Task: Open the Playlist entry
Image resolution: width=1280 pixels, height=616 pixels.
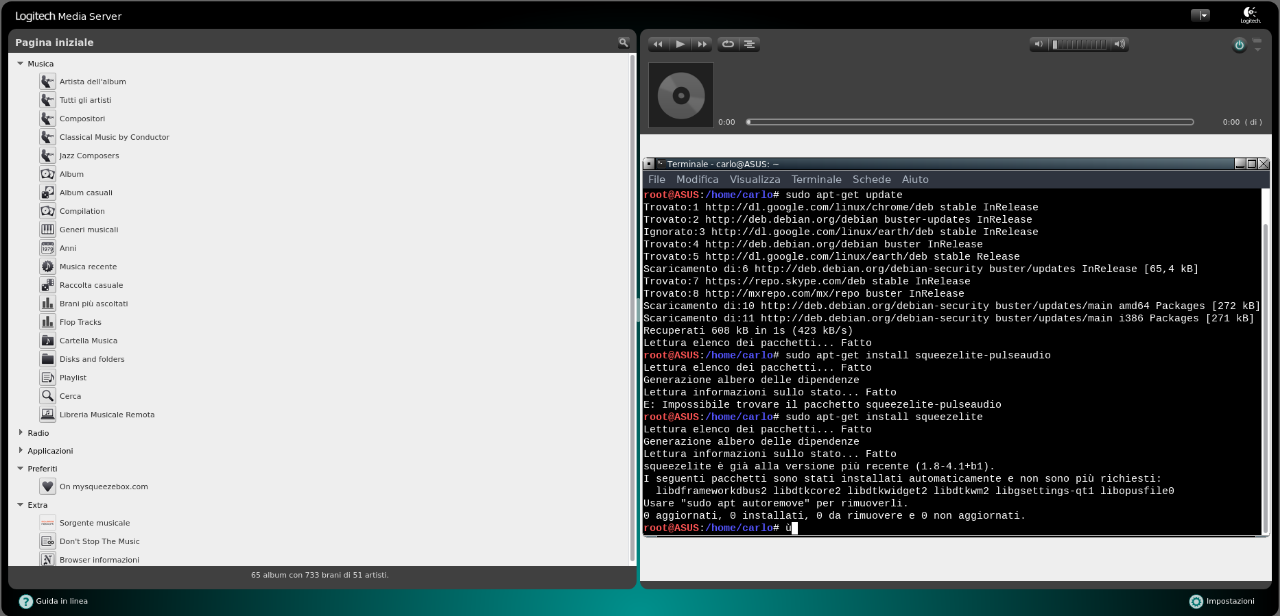Action: pos(73,377)
